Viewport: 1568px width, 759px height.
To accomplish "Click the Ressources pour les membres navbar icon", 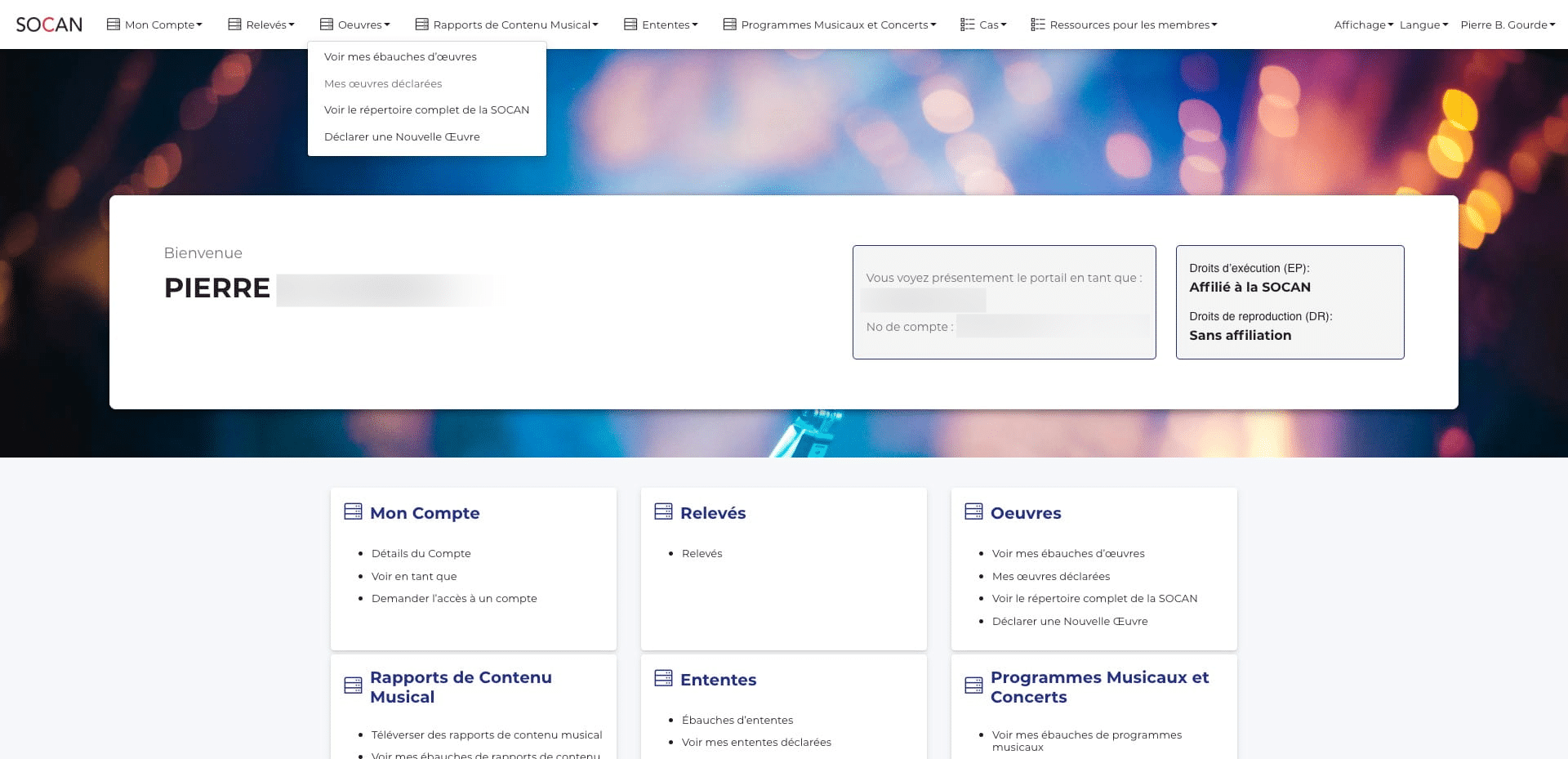I will (1038, 25).
